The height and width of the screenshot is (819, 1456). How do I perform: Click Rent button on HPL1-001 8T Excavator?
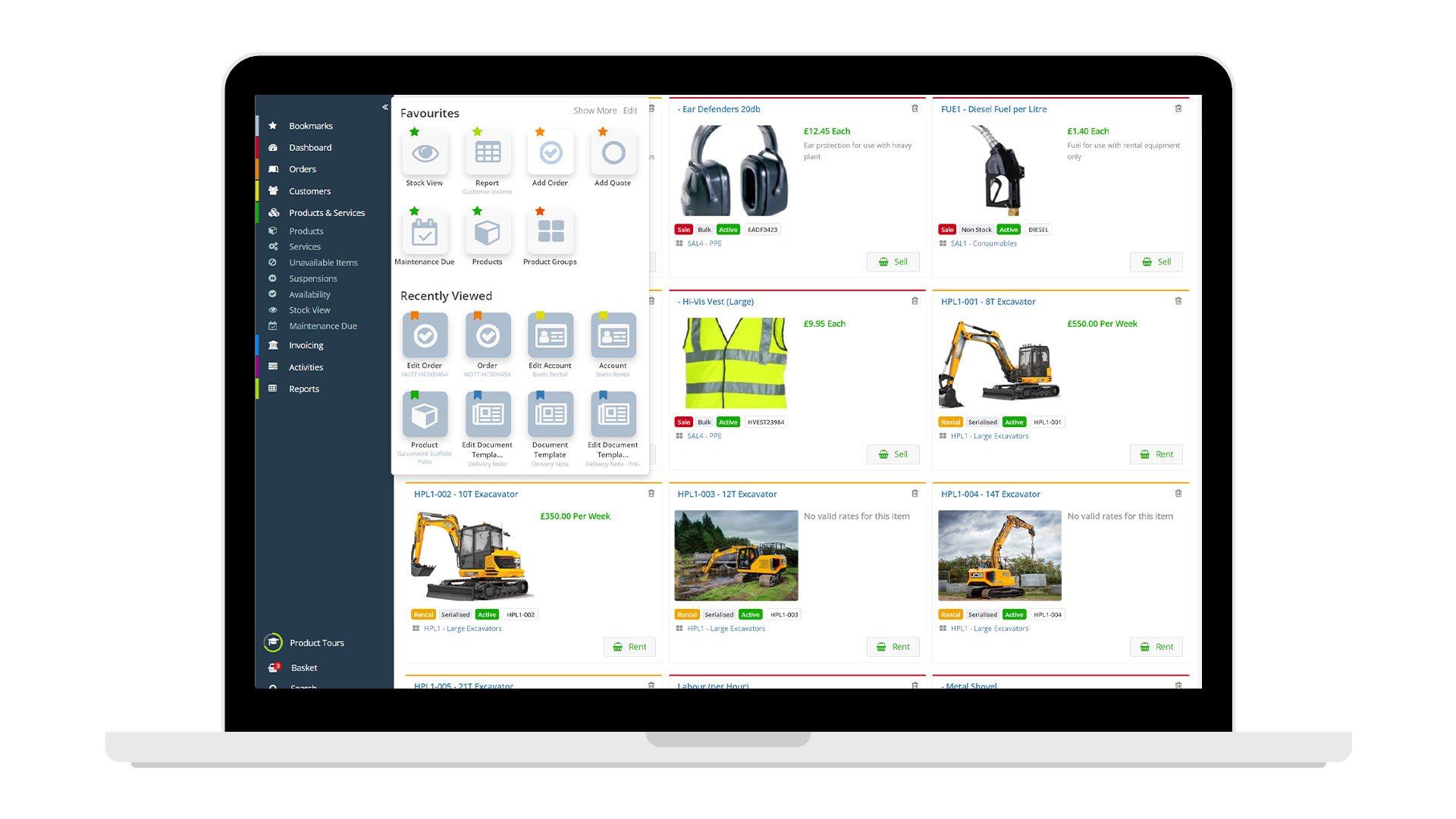(1156, 454)
